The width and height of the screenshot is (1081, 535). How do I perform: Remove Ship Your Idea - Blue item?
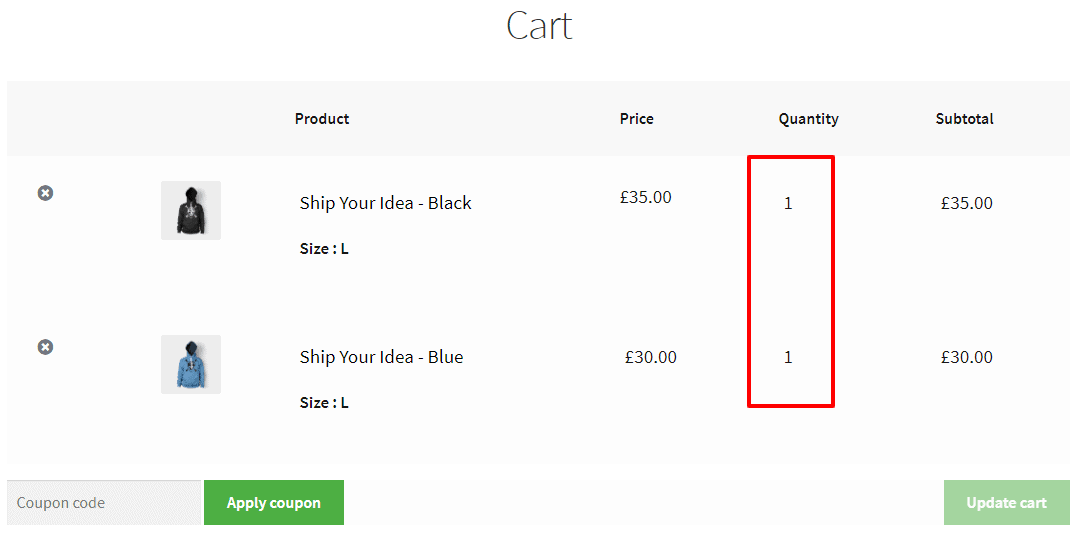click(x=45, y=347)
